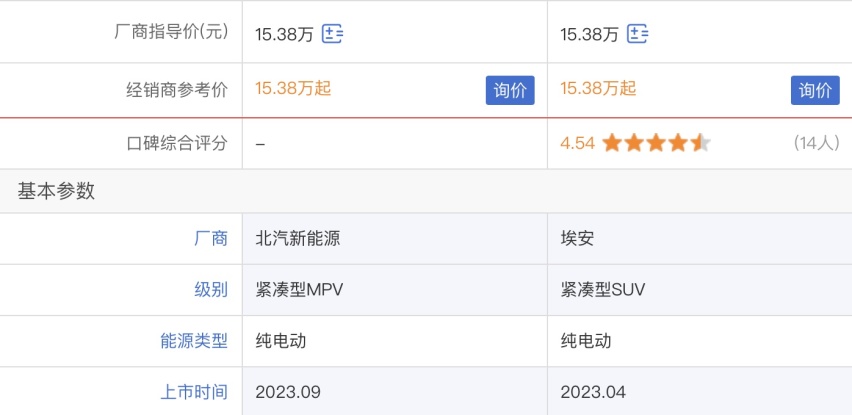Screen dimensions: 852x415
Task: Collapse the 基本参数 section header
Action: tap(426, 191)
